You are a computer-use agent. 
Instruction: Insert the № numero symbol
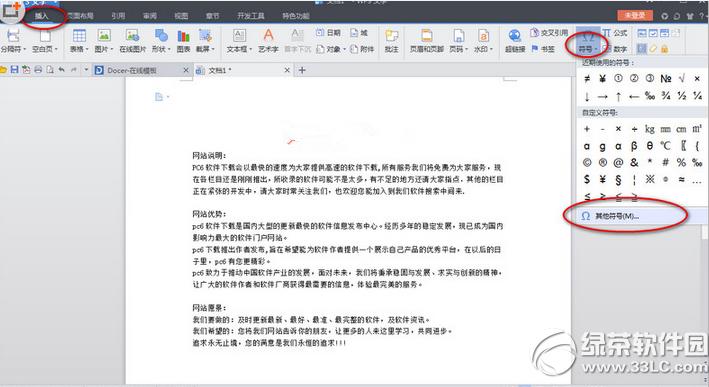(x=666, y=79)
